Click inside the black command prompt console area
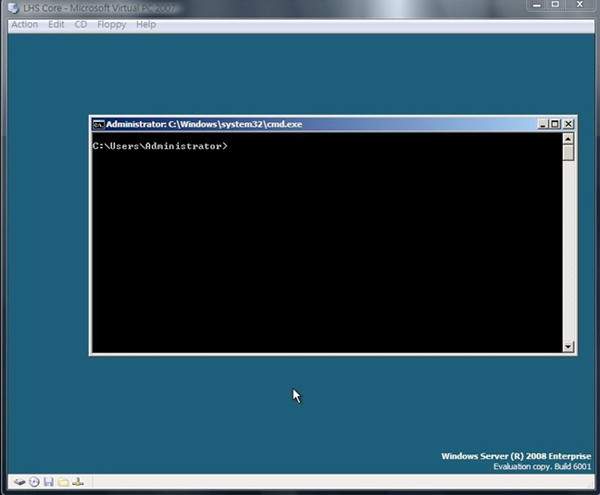Viewport: 600px width, 495px height. (320, 250)
